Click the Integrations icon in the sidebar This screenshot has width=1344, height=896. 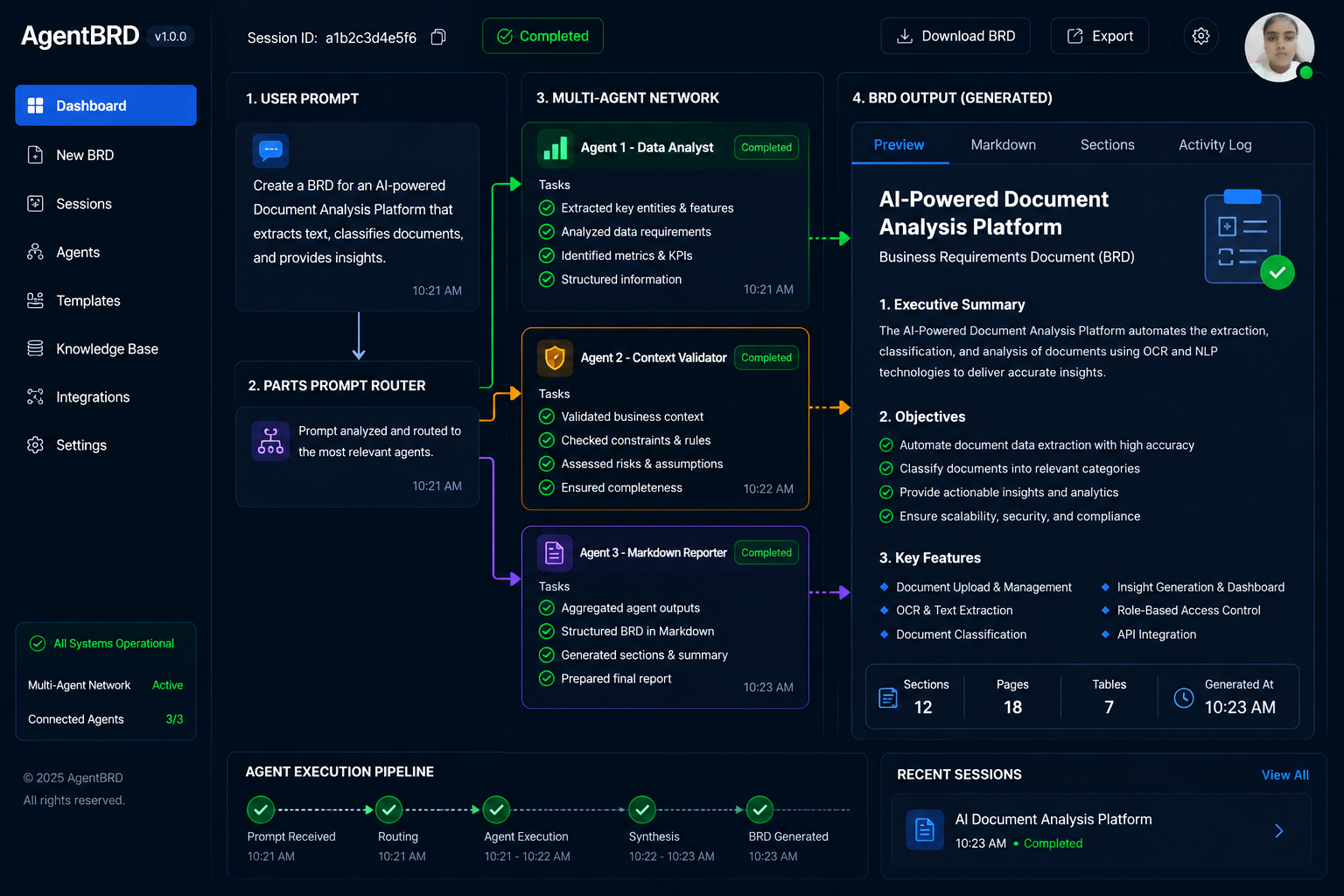[36, 397]
